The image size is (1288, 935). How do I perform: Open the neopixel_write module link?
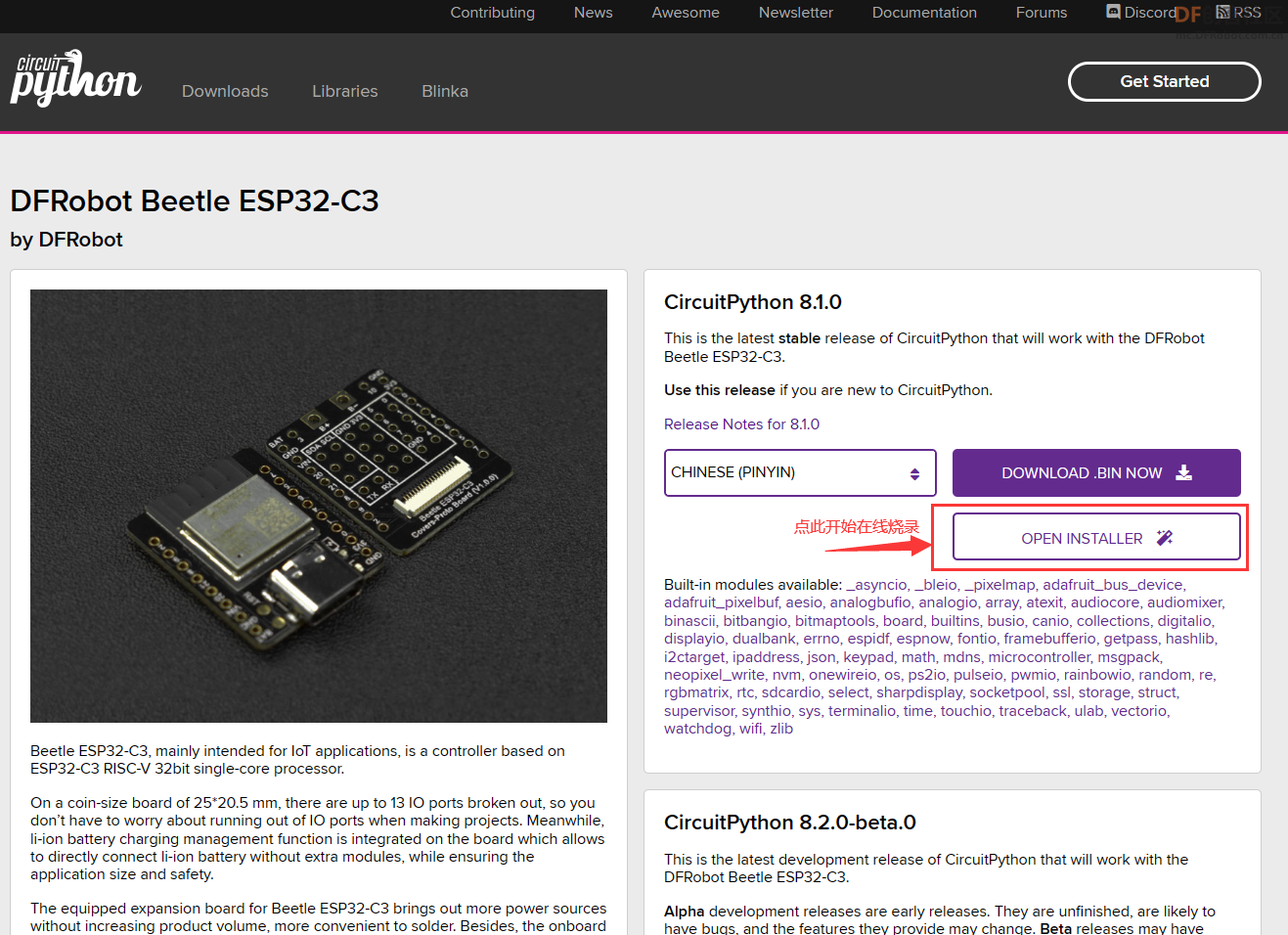click(x=714, y=675)
